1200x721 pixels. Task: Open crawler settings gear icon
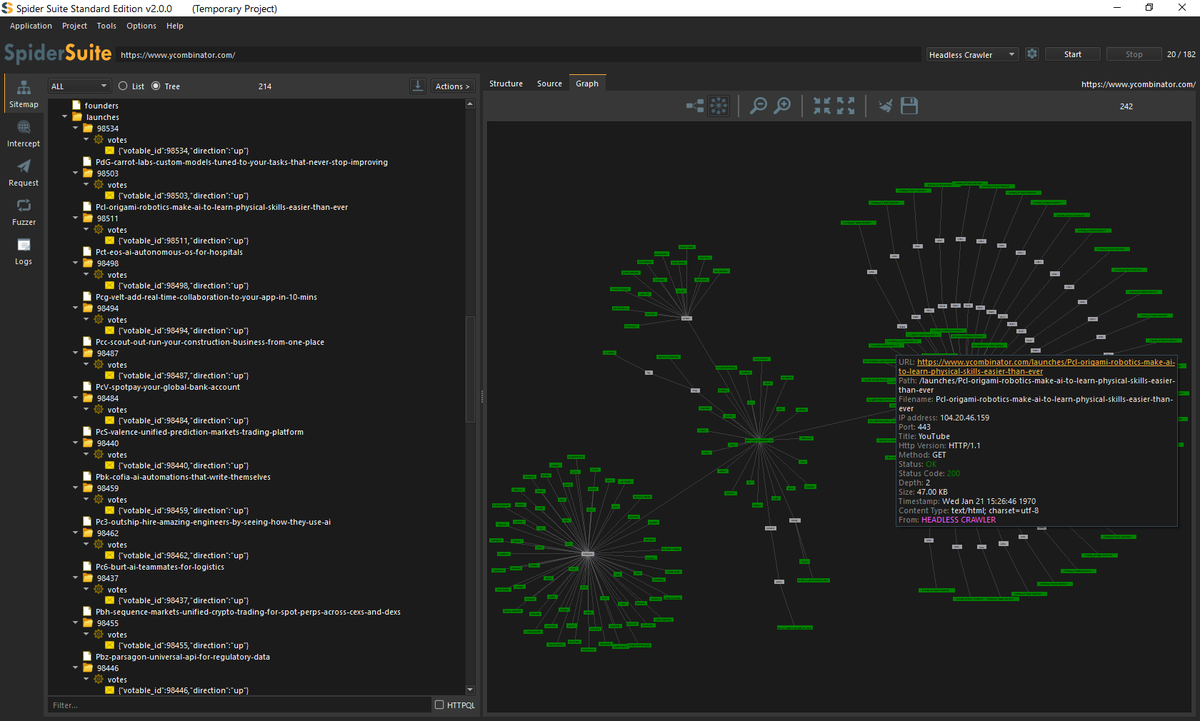point(1032,54)
